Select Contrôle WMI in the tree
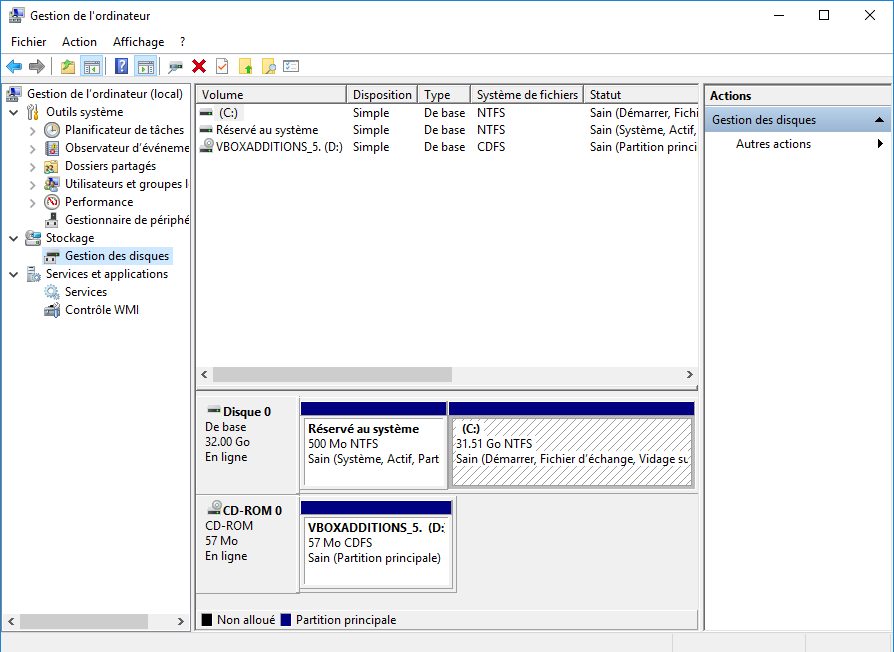The image size is (894, 652). point(102,310)
